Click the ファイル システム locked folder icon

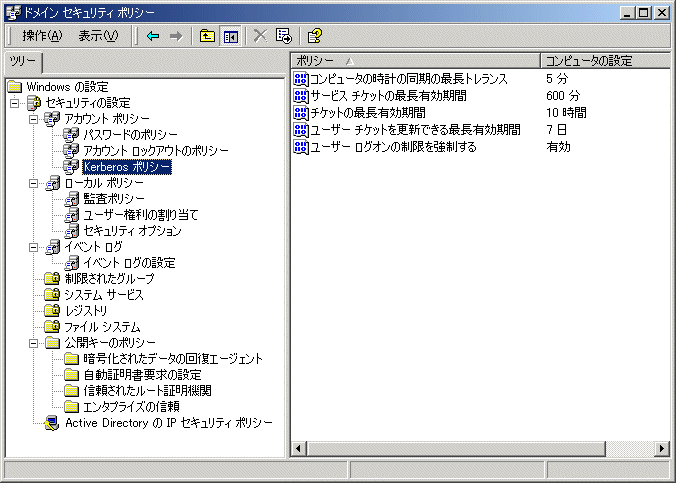pos(52,326)
